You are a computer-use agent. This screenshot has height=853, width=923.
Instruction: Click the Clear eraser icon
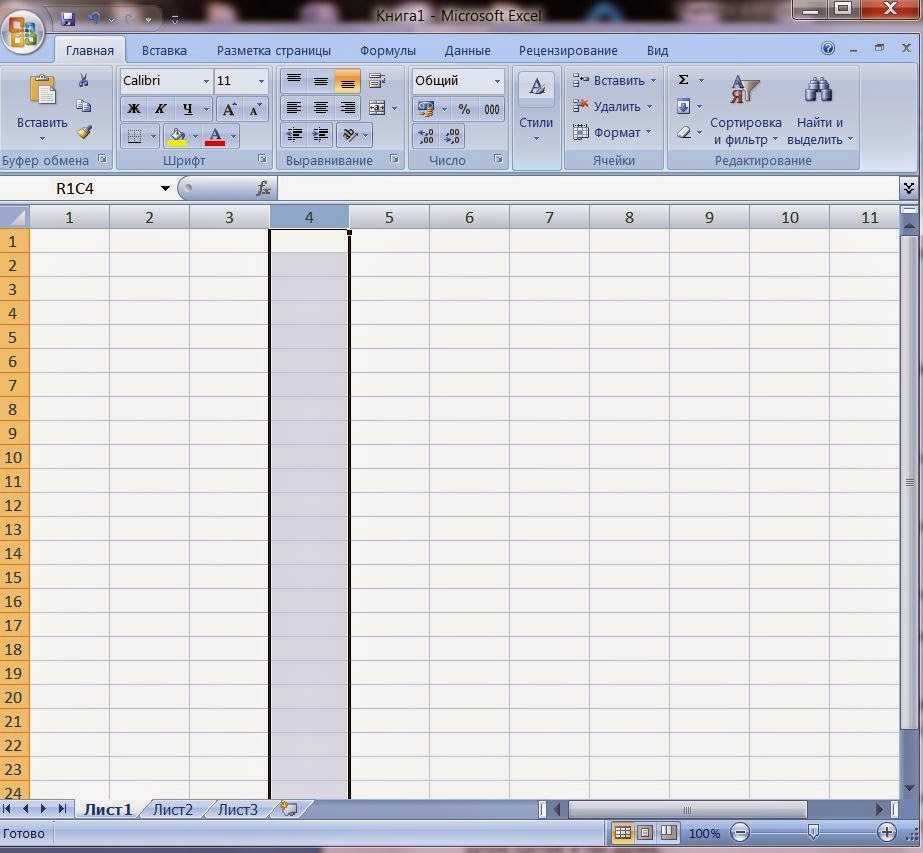tap(683, 132)
